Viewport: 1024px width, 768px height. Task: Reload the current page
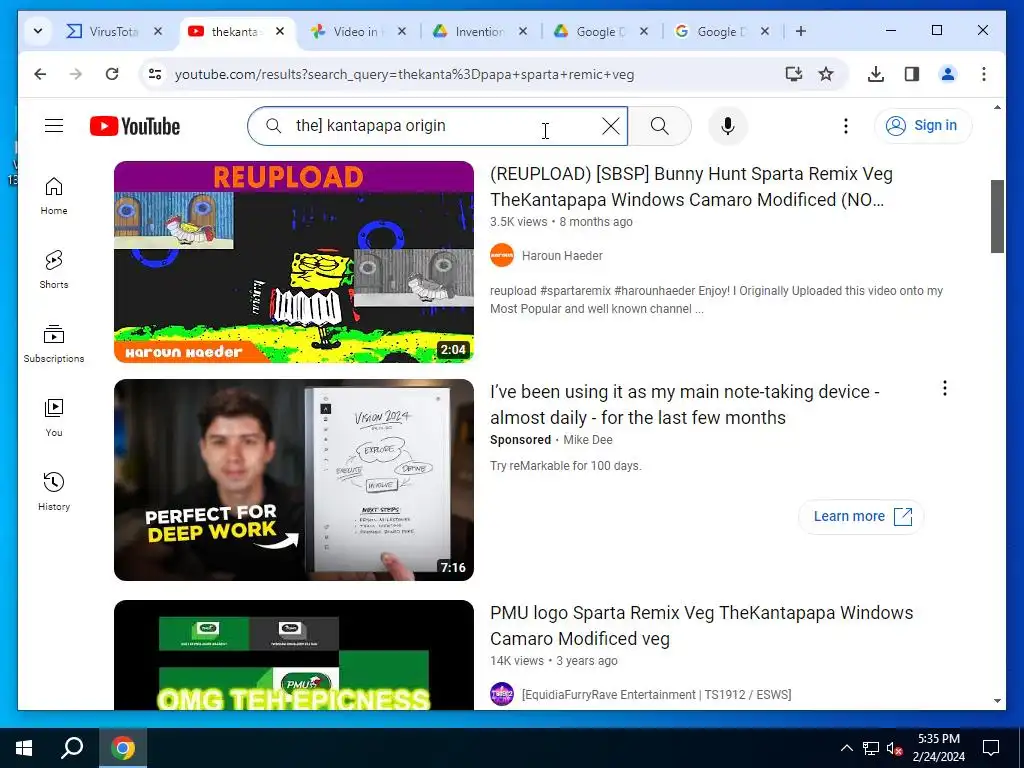(112, 74)
